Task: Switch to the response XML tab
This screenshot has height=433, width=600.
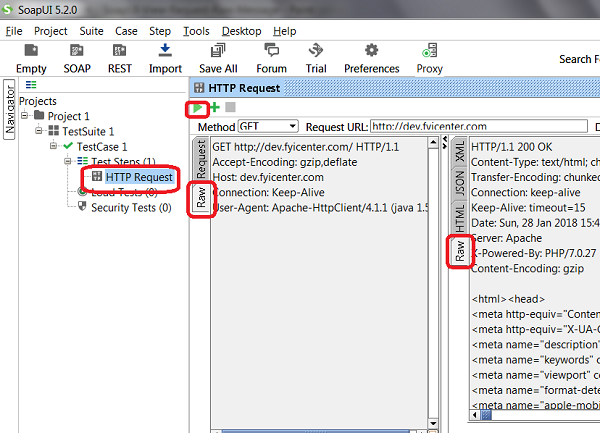Action: [460, 151]
